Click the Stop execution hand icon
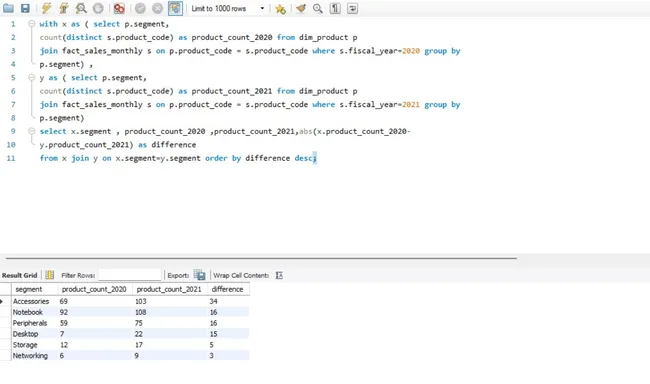This screenshot has height=384, width=650. point(98,8)
